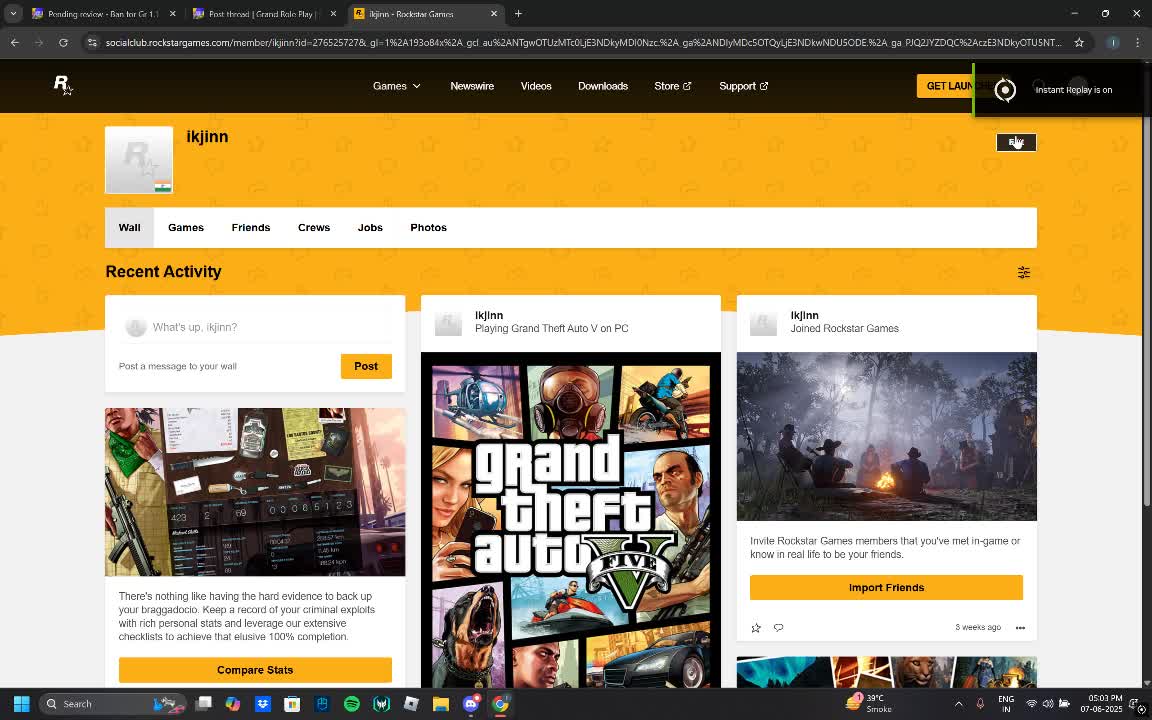Image resolution: width=1152 pixels, height=720 pixels.
Task: Click the Get Launcher button
Action: click(x=945, y=86)
